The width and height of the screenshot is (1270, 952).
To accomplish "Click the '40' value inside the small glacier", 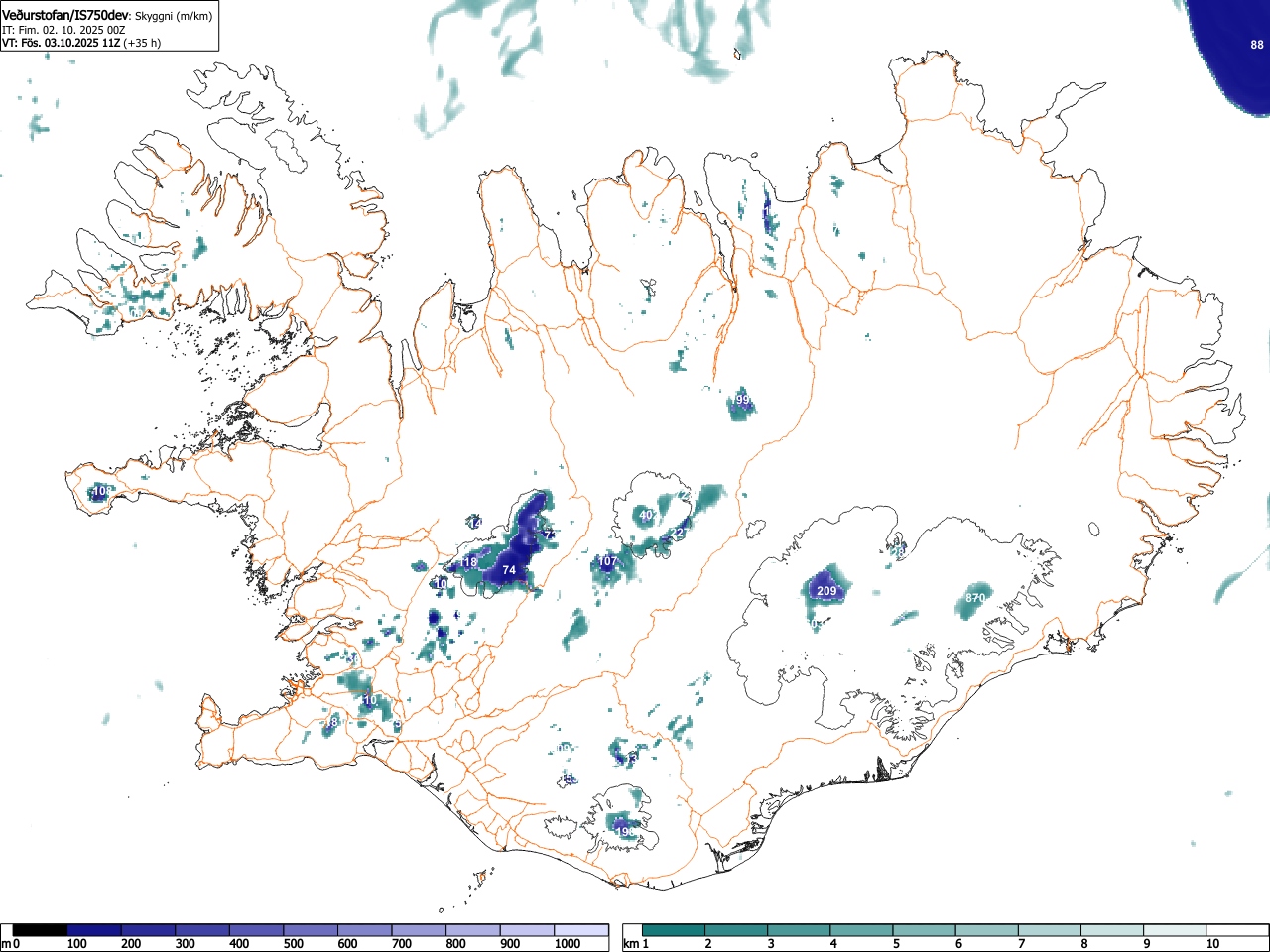I will (x=646, y=516).
